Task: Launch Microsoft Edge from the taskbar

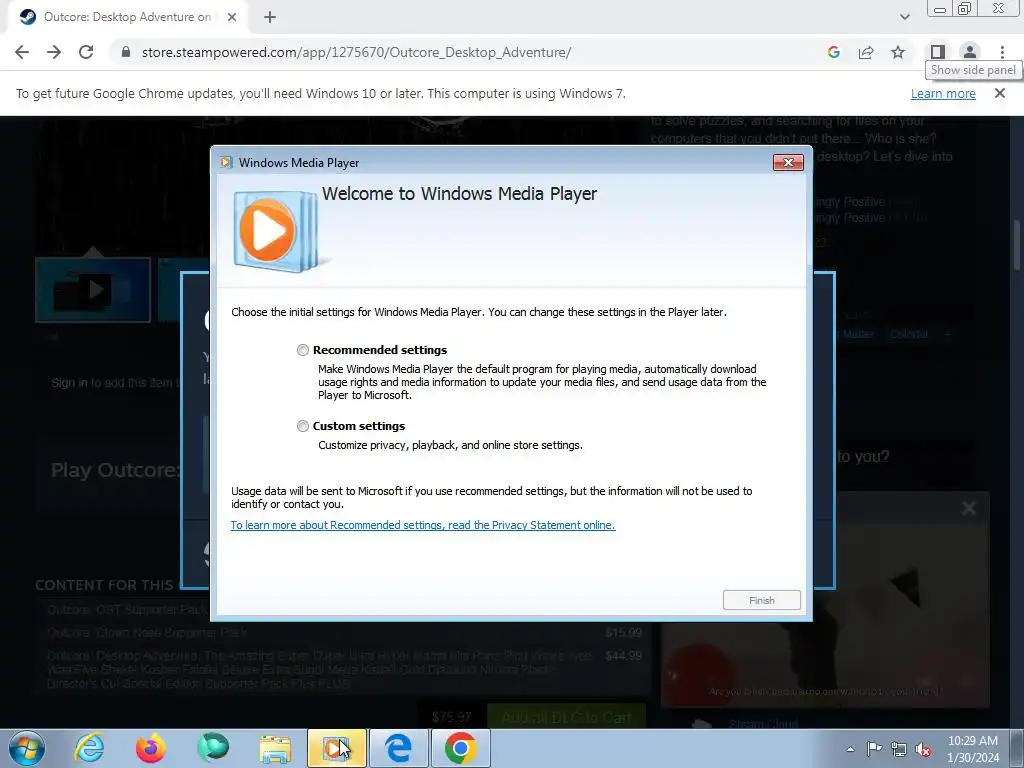Action: 398,748
